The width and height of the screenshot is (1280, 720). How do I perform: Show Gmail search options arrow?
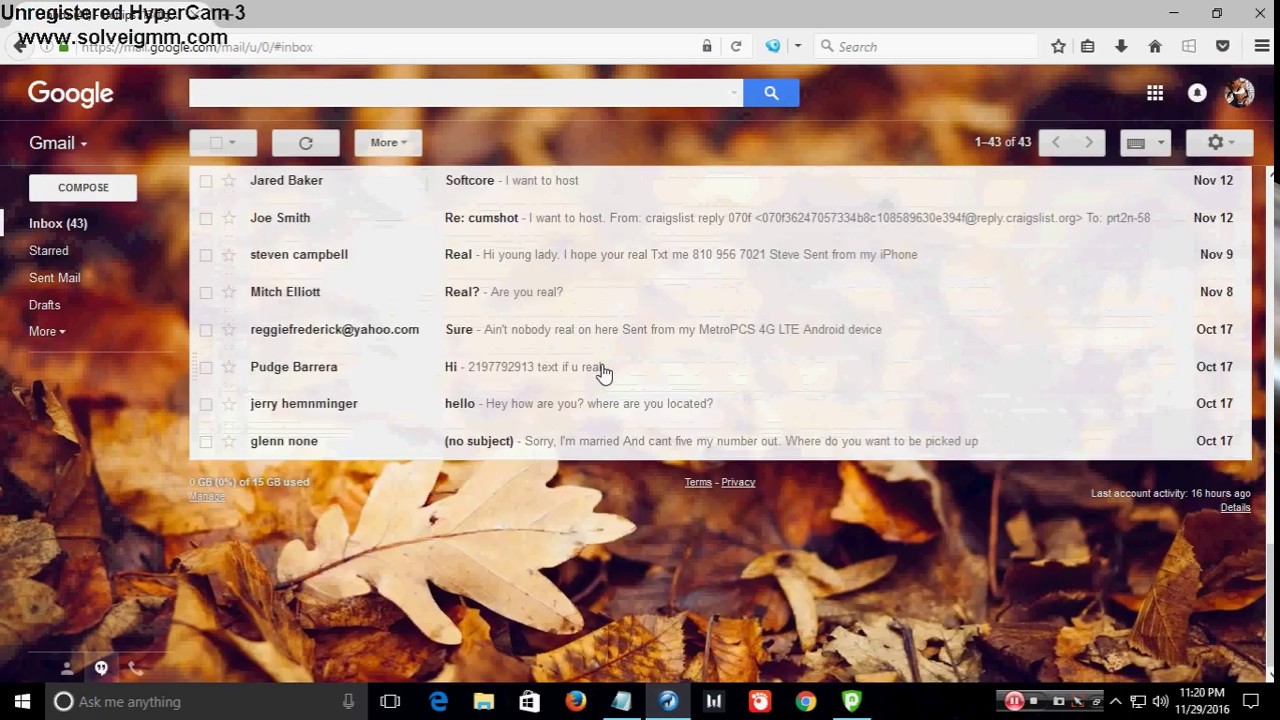[734, 93]
